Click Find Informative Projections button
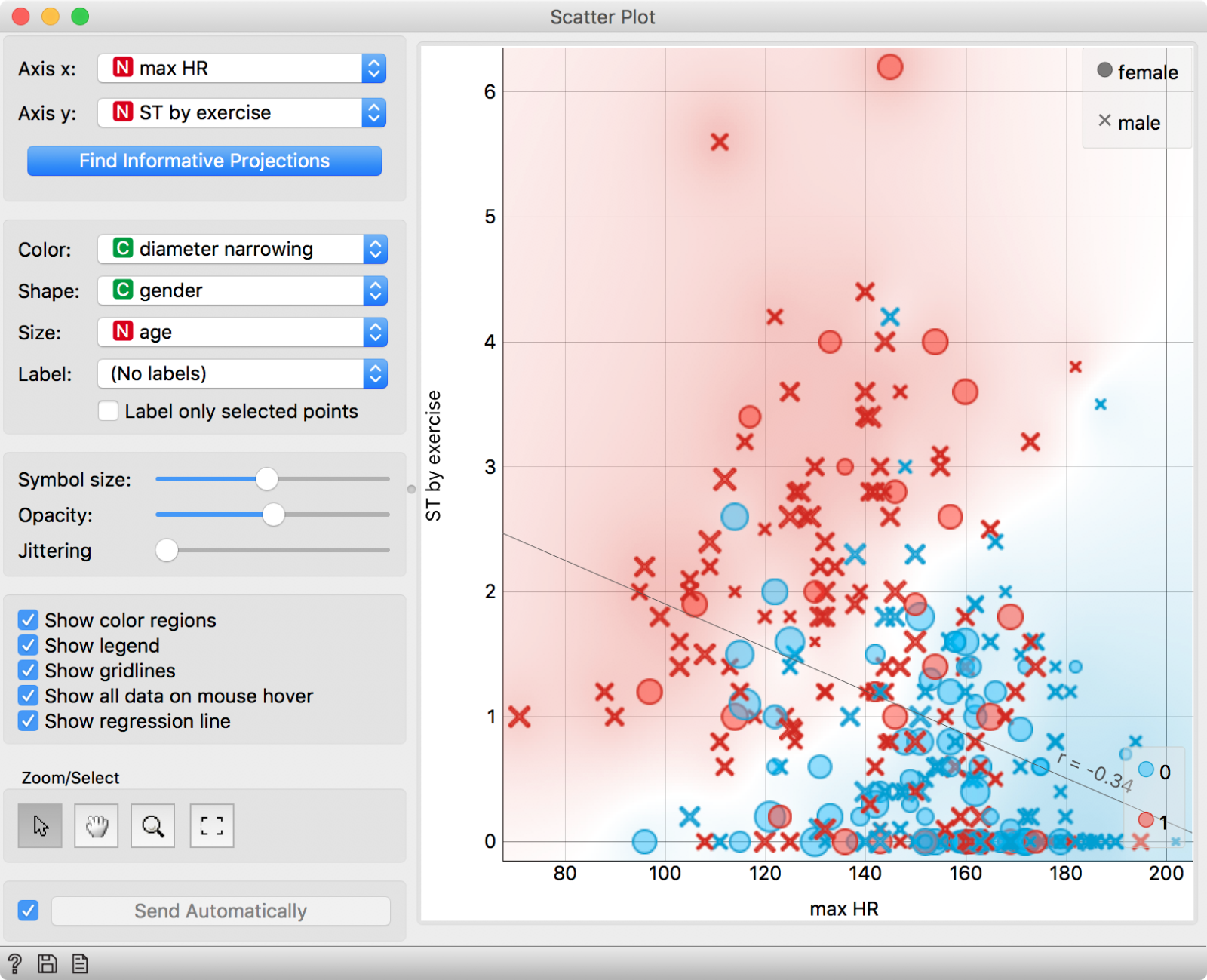This screenshot has width=1207, height=980. [204, 161]
